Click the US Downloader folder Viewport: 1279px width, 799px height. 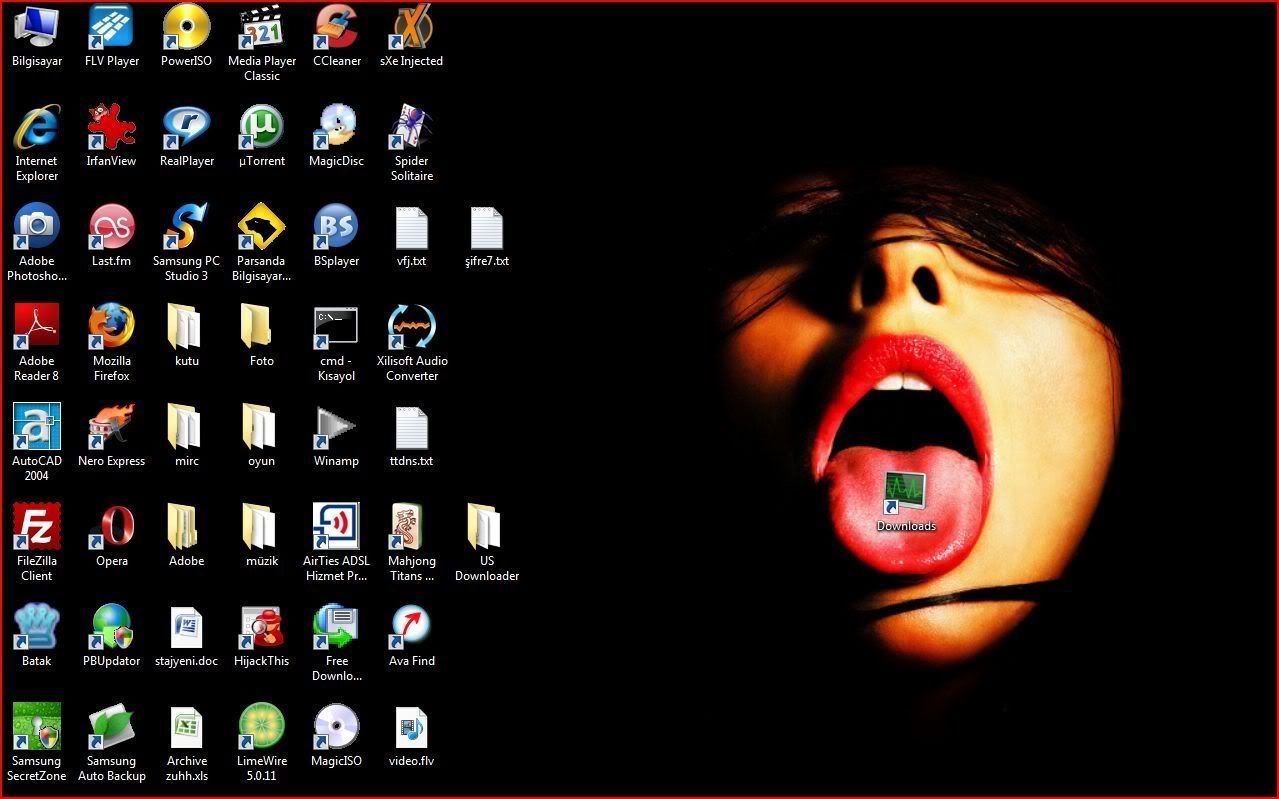tap(487, 528)
